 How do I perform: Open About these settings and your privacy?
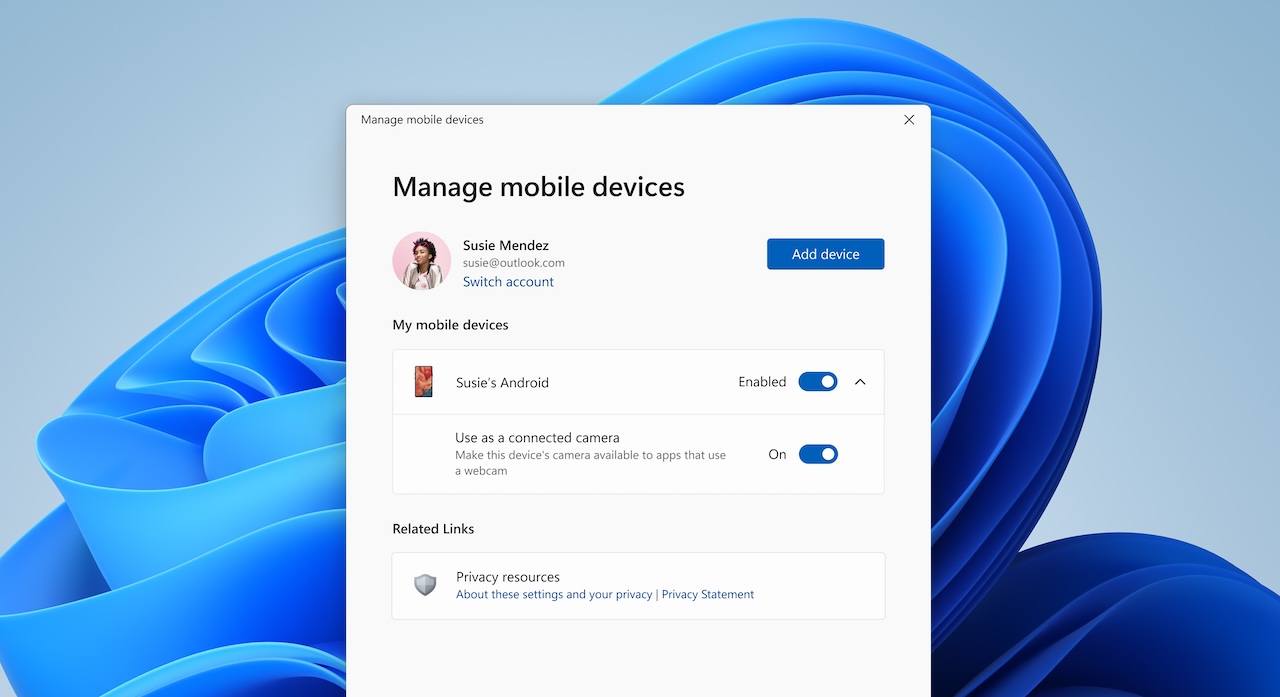(x=554, y=594)
